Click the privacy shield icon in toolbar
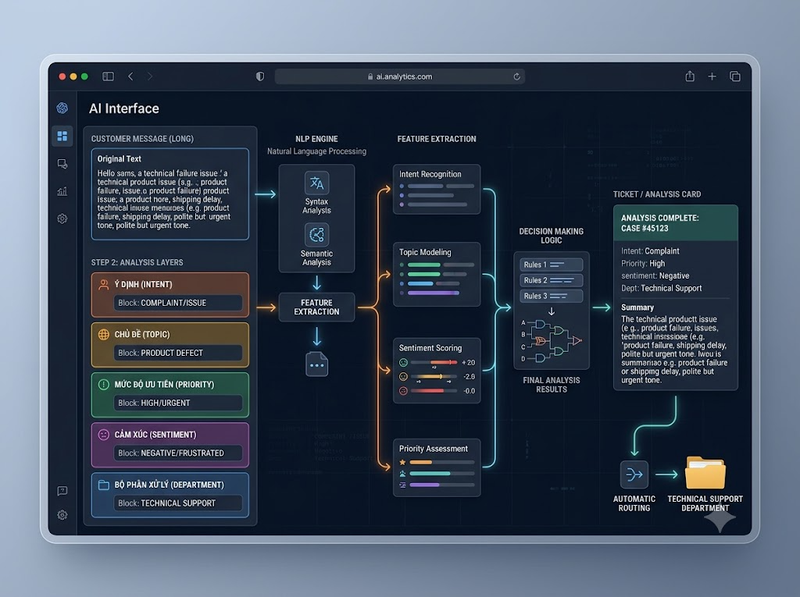 [260, 77]
